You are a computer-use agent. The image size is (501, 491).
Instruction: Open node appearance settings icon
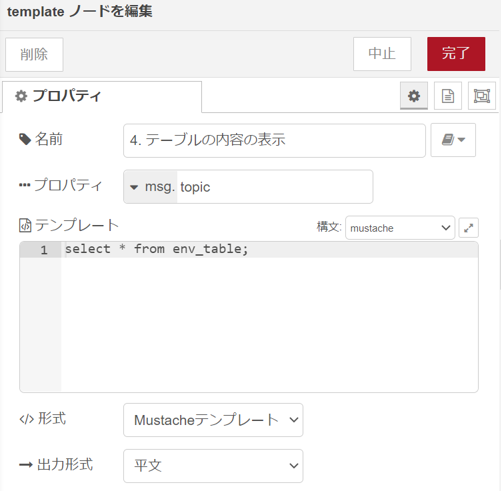[x=482, y=96]
